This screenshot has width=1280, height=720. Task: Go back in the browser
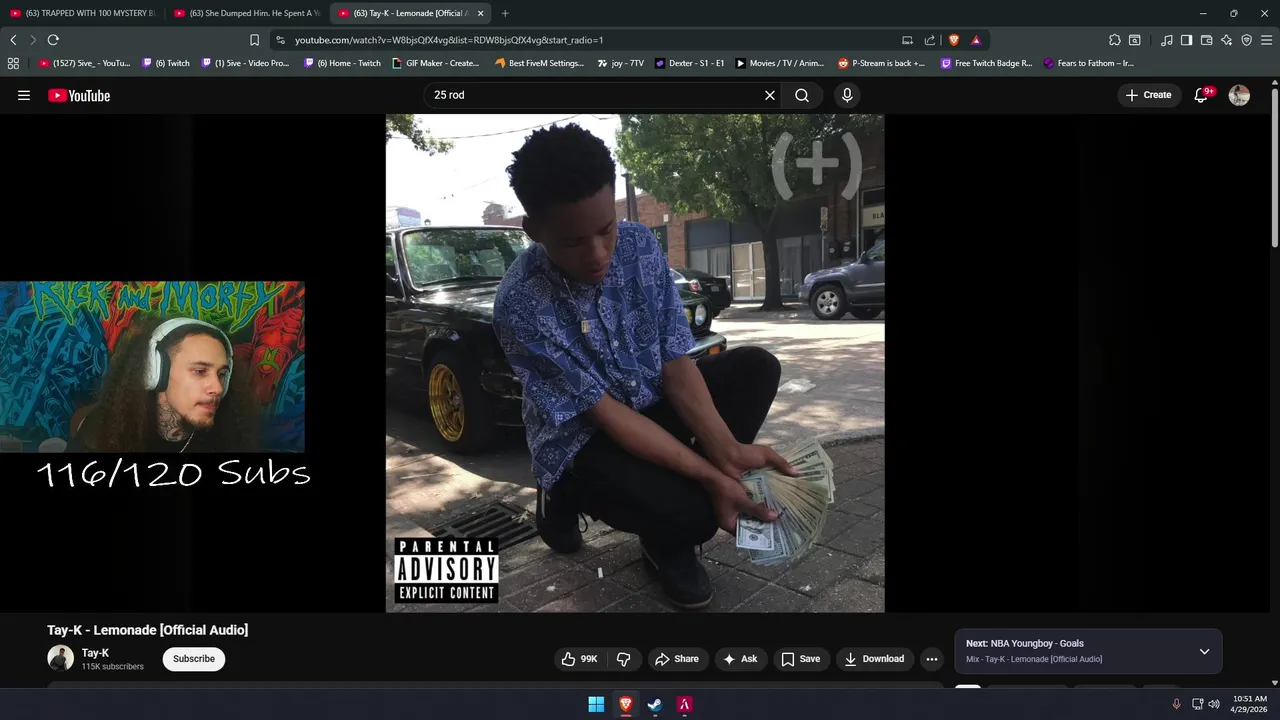[13, 40]
